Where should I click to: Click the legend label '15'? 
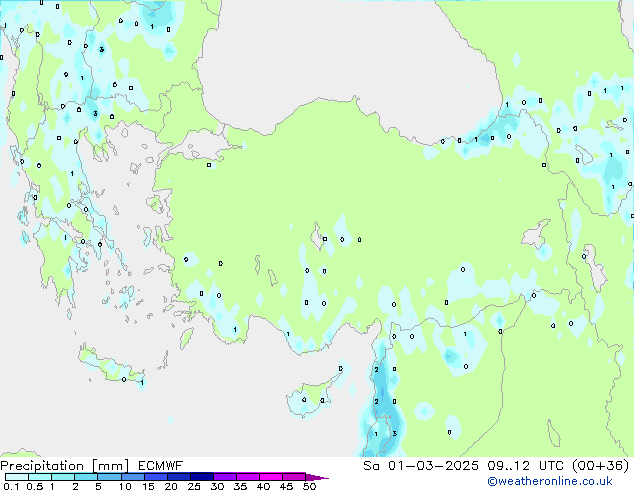click(x=148, y=486)
